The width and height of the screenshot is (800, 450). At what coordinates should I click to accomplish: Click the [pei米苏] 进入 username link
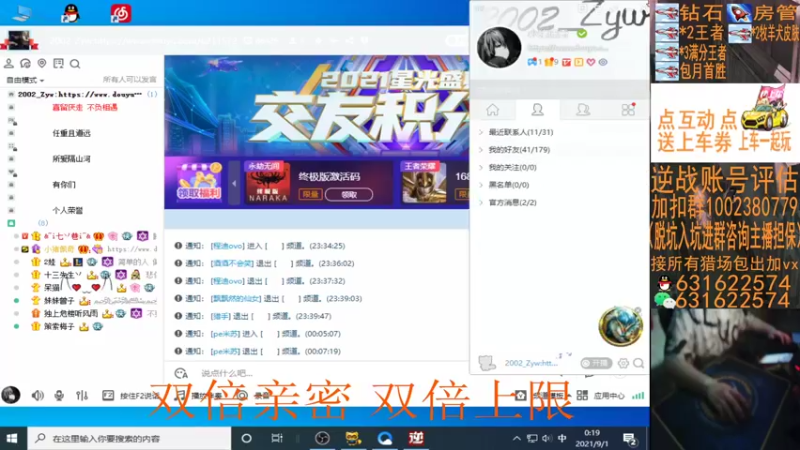tap(226, 334)
